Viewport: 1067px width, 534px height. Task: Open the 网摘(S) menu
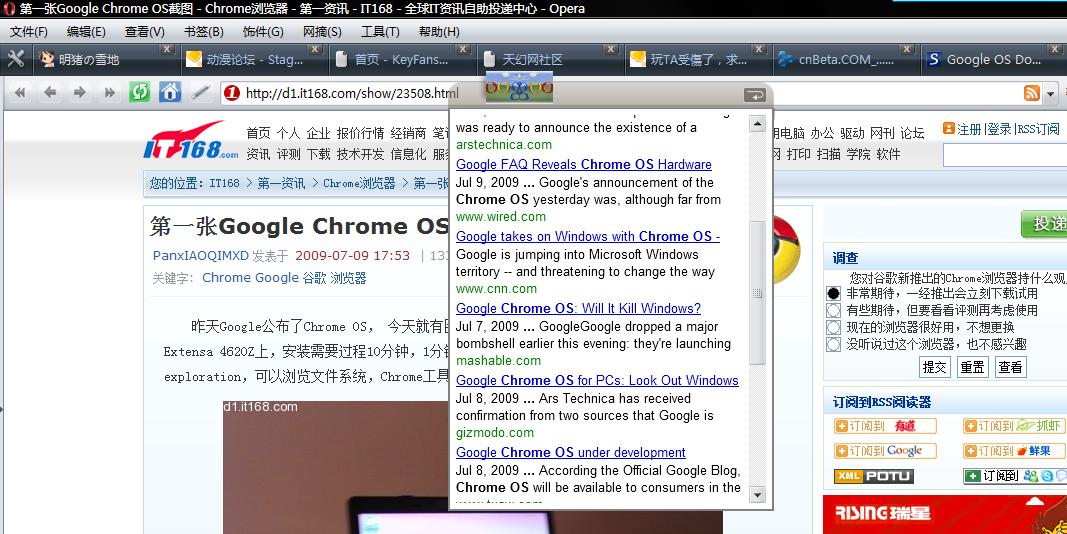pos(322,32)
